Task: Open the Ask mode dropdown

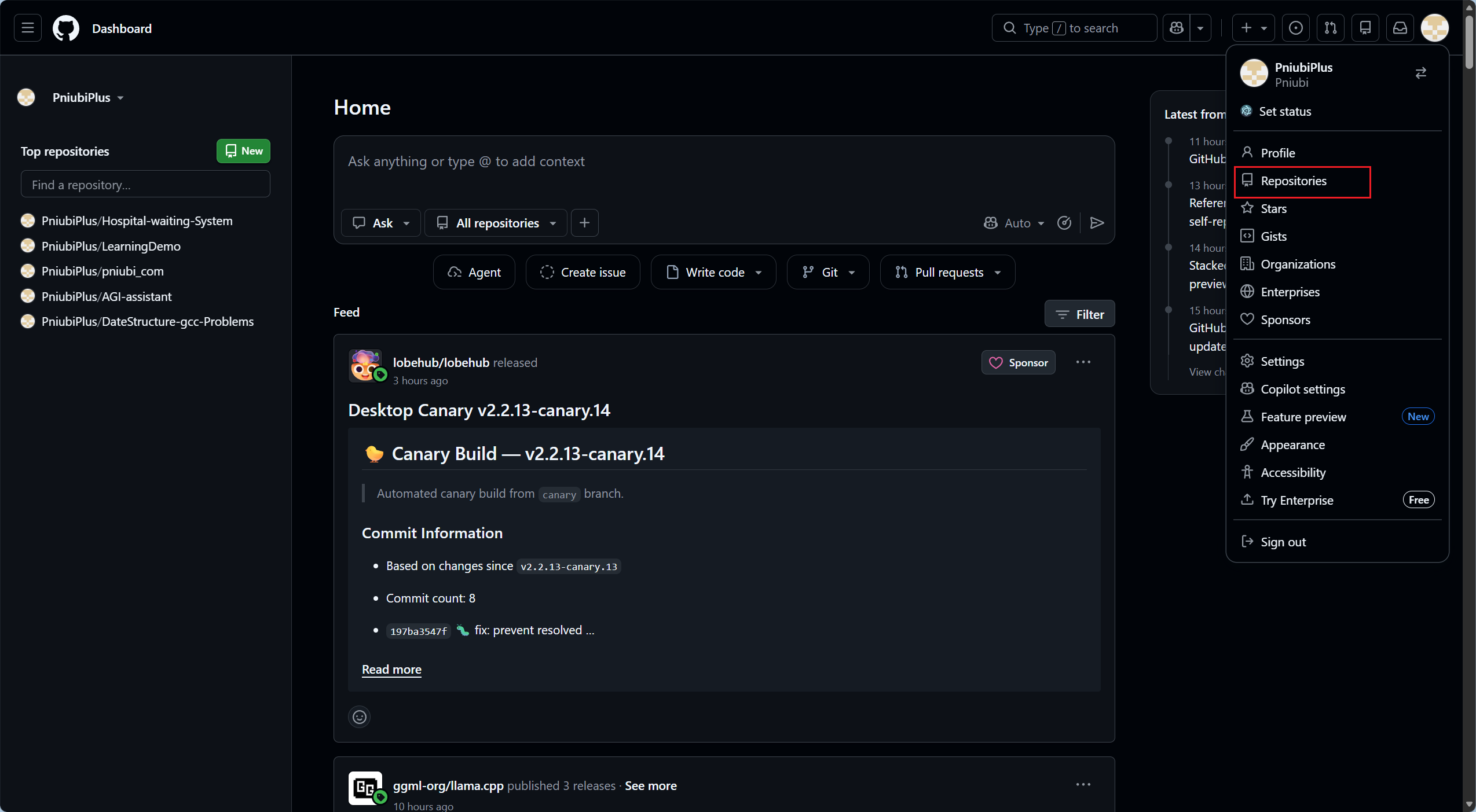Action: coord(381,223)
